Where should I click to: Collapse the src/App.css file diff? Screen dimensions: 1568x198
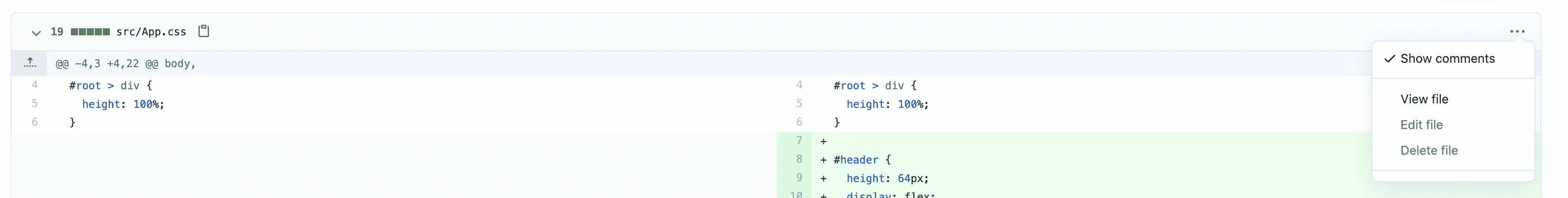coord(36,32)
